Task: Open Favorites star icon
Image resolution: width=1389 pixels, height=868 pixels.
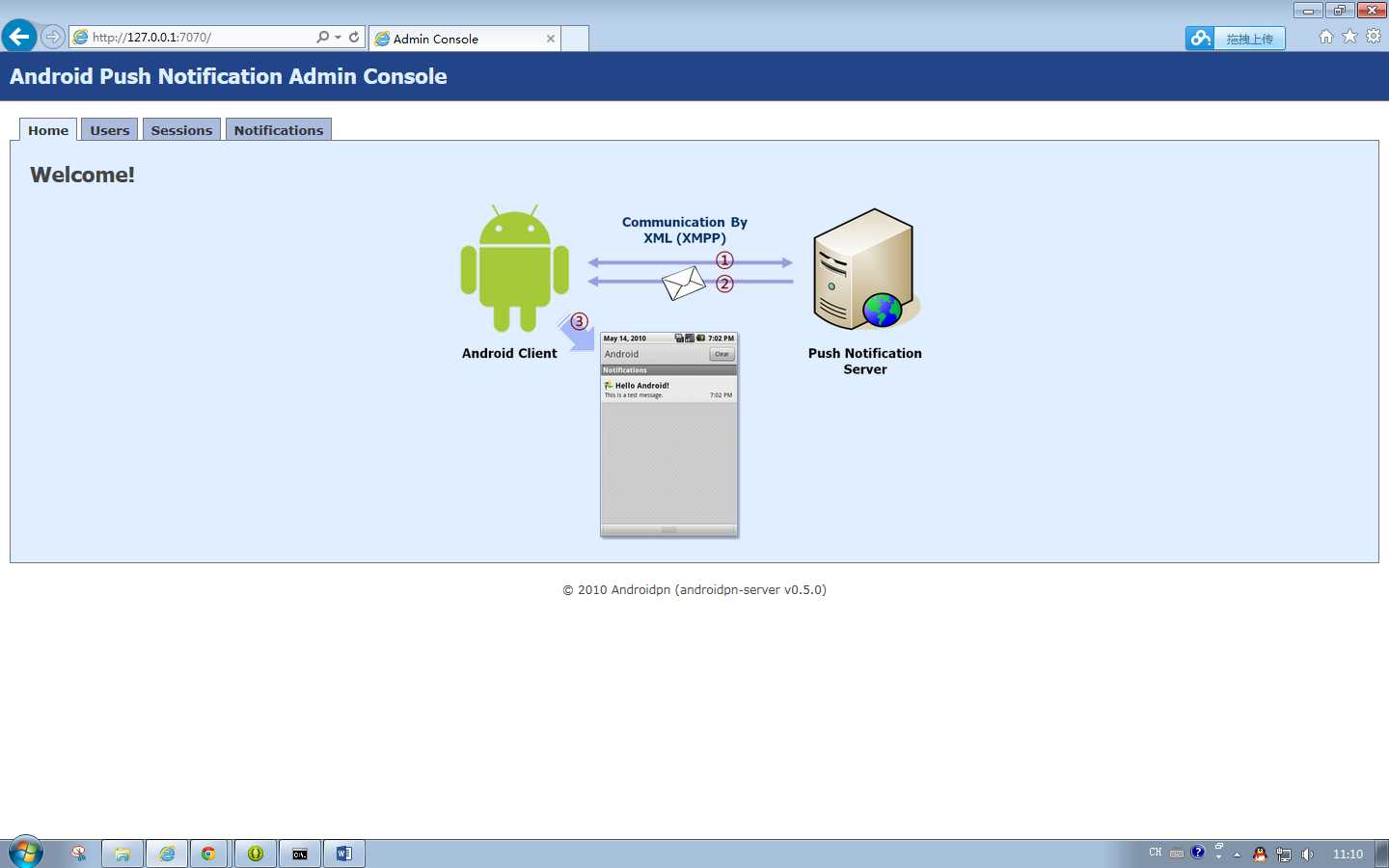Action: point(1349,37)
